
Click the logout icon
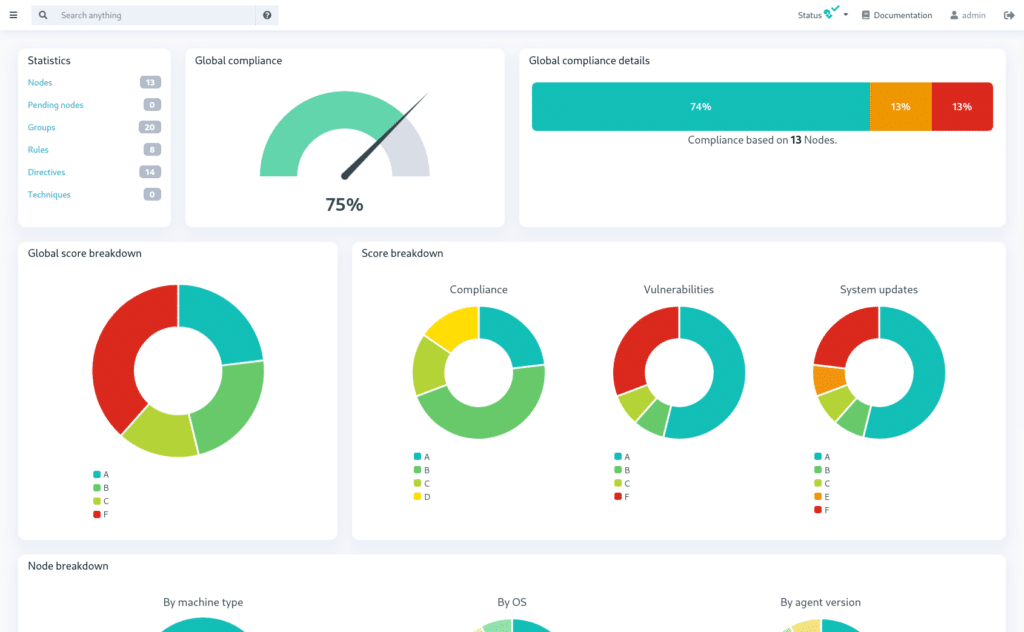tap(1008, 15)
